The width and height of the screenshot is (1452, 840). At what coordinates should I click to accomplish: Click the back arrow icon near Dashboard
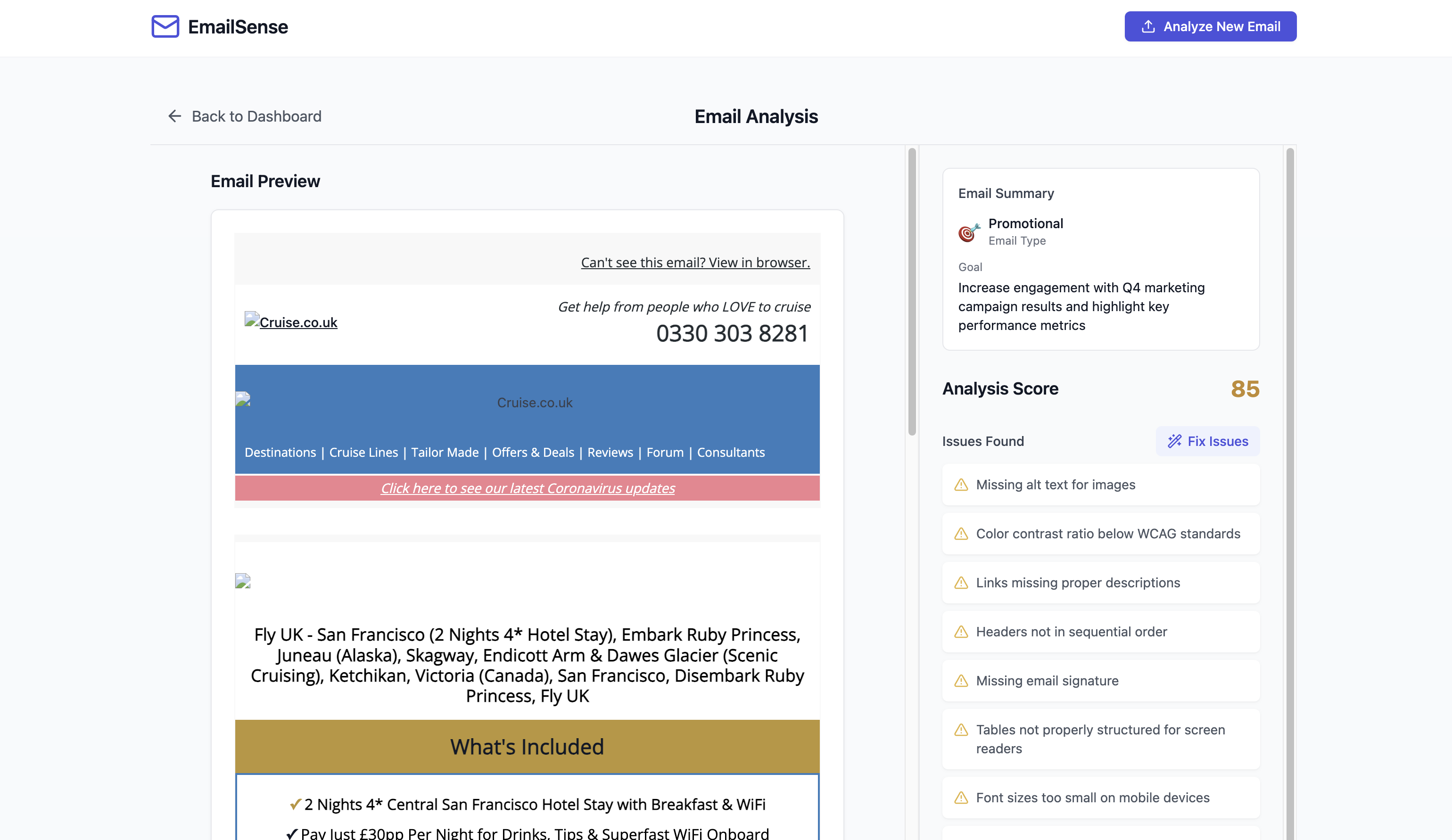pos(174,116)
